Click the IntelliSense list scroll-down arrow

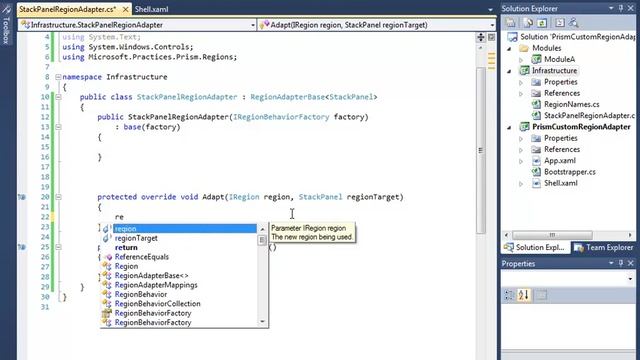(x=262, y=322)
